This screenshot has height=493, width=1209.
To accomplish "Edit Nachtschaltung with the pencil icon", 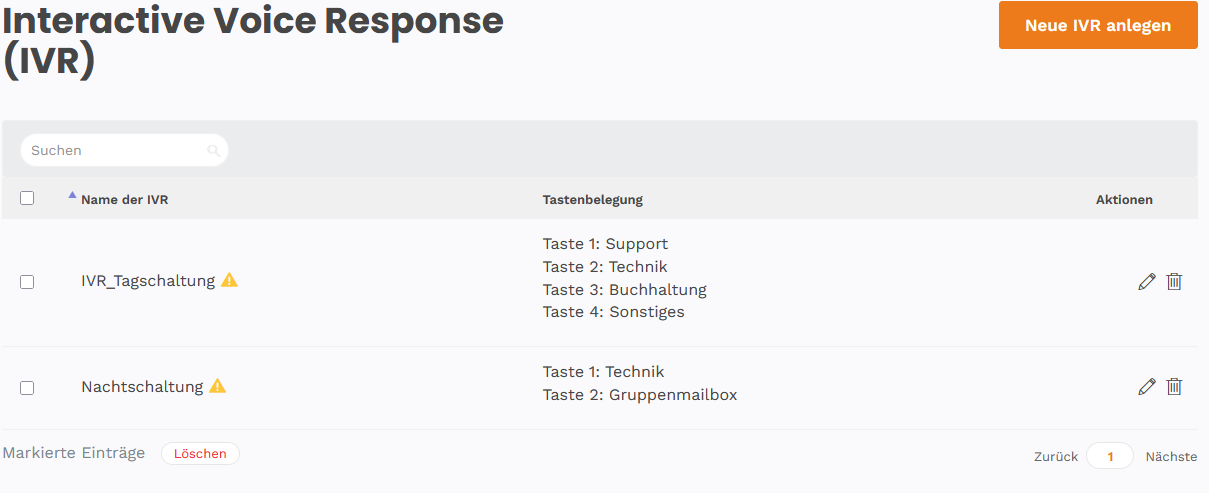I will point(1146,387).
